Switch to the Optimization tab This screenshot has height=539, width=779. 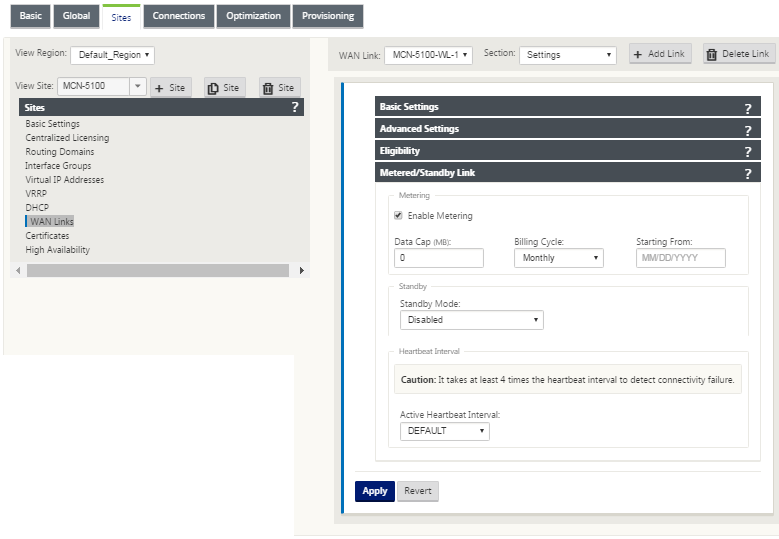coord(253,16)
